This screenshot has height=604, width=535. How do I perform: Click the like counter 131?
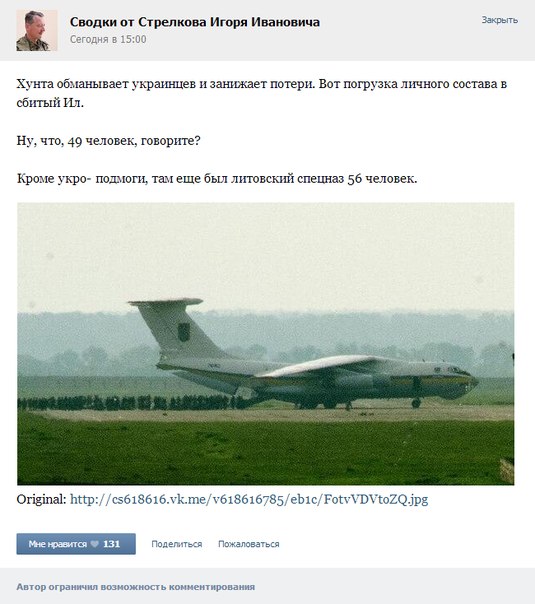pyautogui.click(x=112, y=544)
